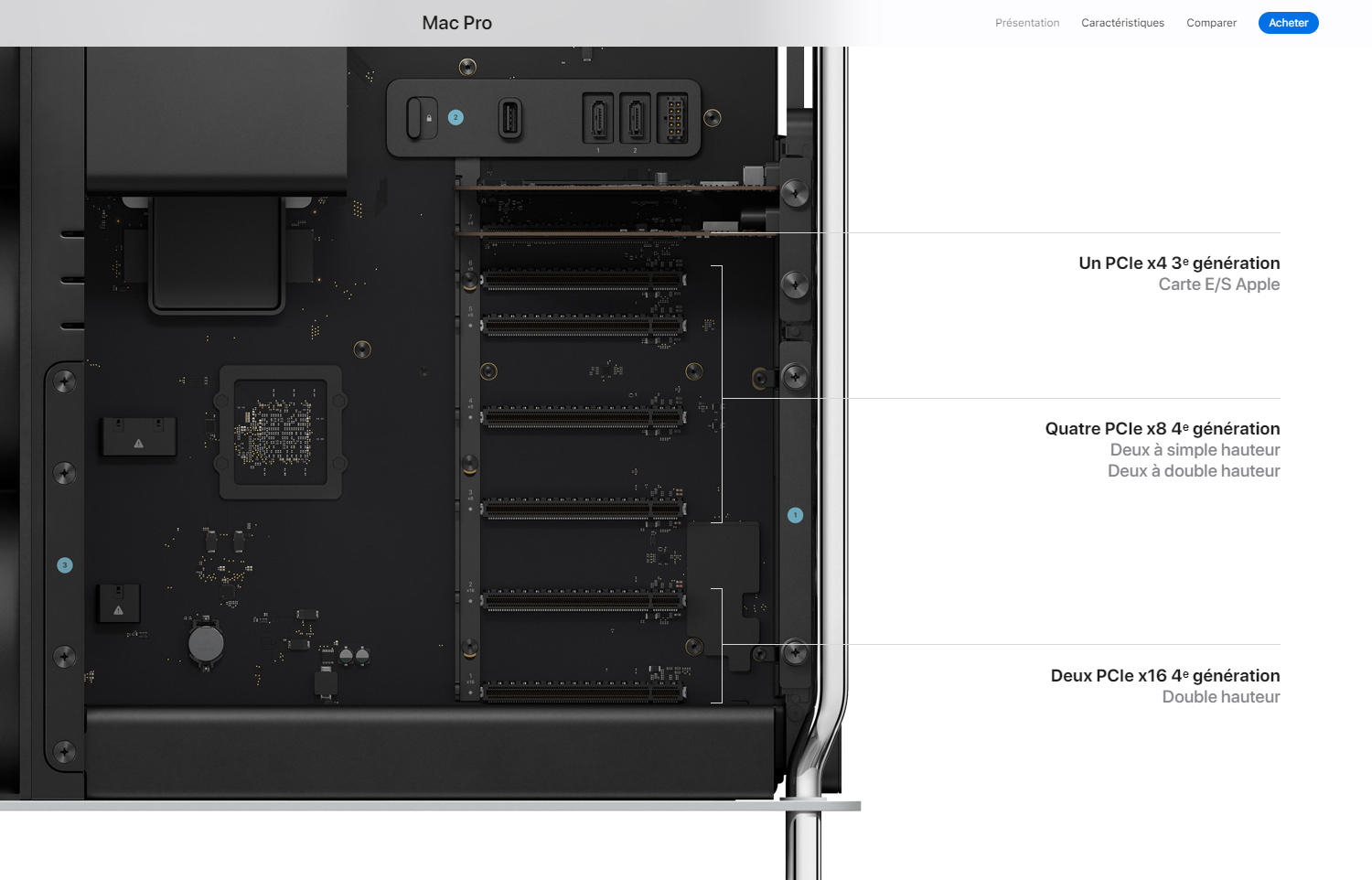Click PCIe slot number 1 at bottom
Image resolution: width=1372 pixels, height=880 pixels.
584,692
